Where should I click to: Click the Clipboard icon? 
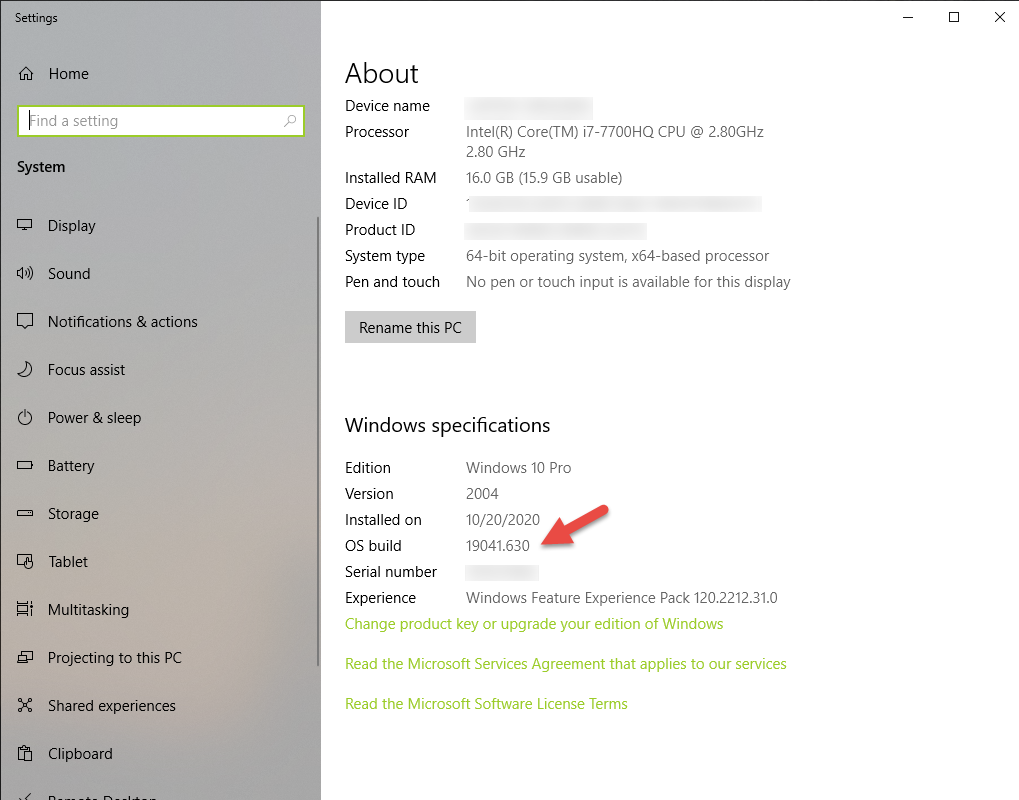tap(25, 753)
